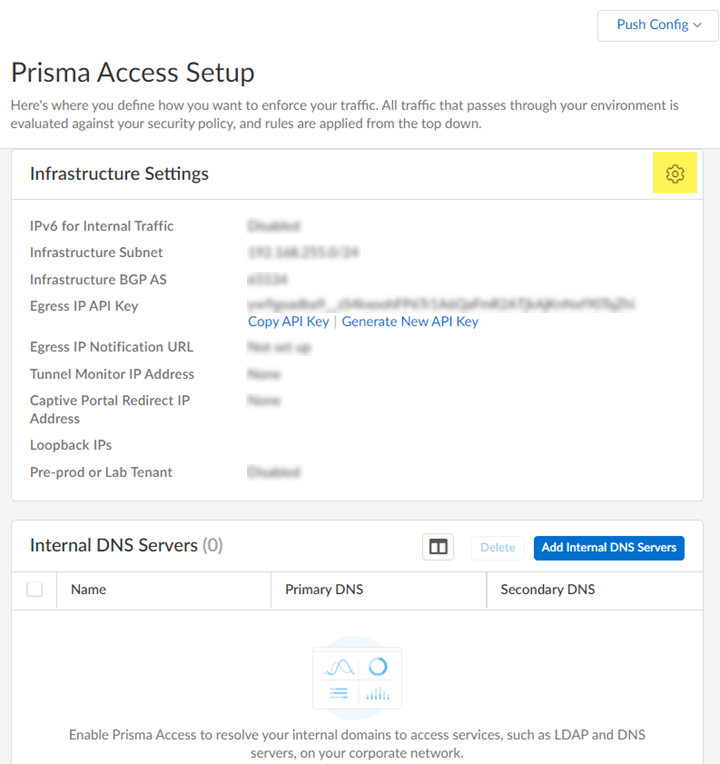Click the Internal DNS Servers title
The image size is (720, 764).
coord(113,546)
